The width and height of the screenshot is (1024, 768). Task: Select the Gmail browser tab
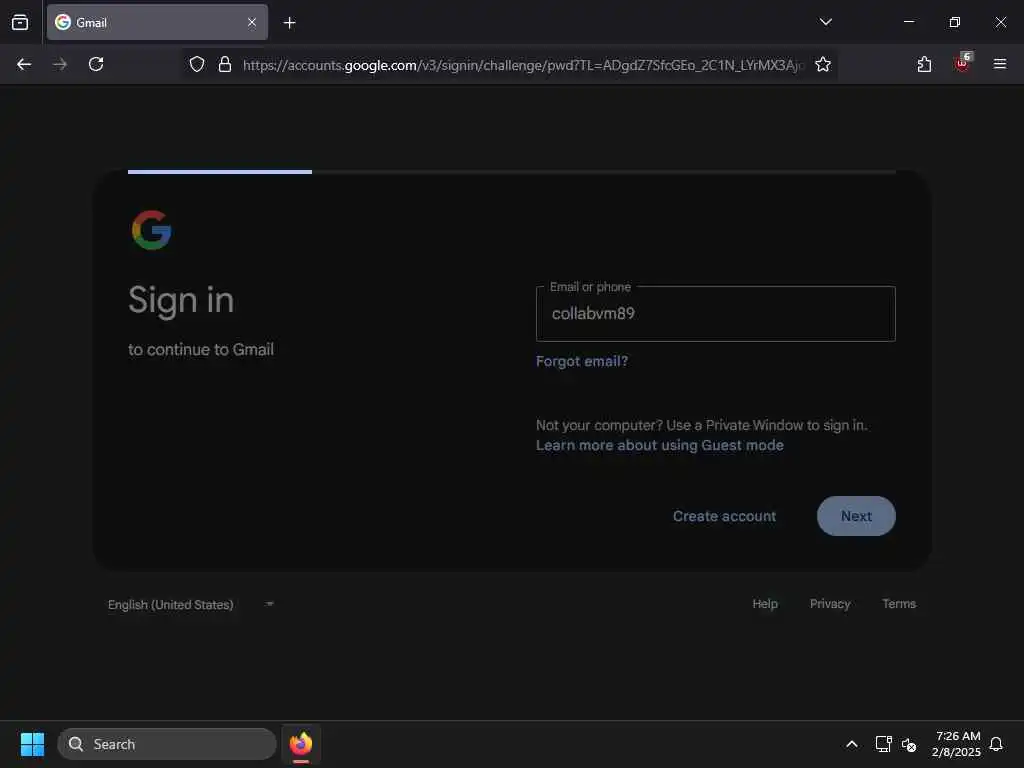point(157,22)
